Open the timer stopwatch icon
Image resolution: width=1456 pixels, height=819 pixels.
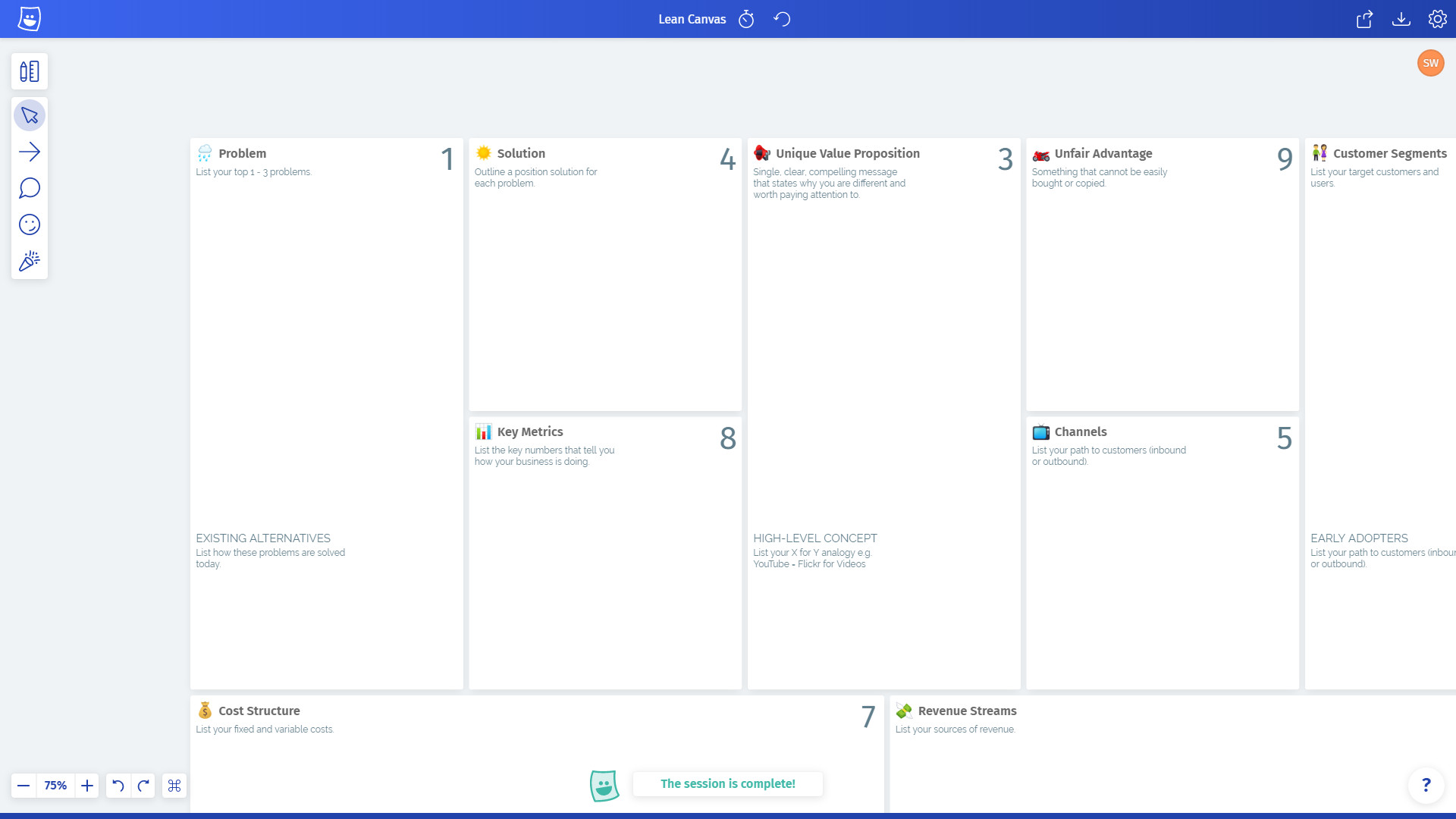click(x=746, y=19)
